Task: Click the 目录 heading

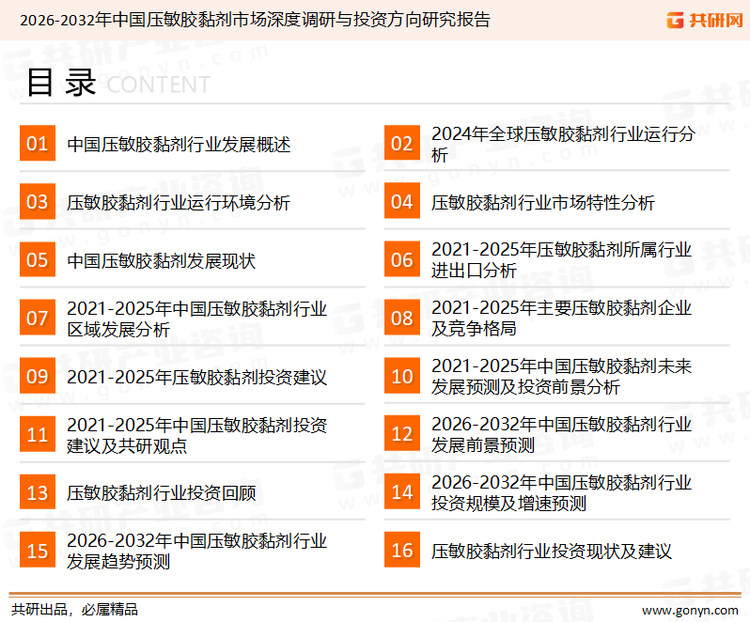Action: point(61,83)
